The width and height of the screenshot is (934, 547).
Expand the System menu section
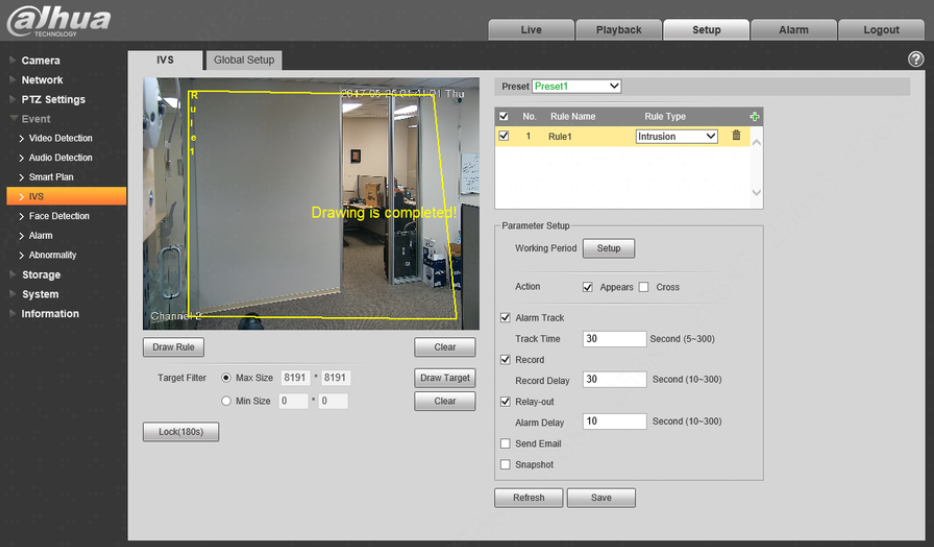point(40,294)
